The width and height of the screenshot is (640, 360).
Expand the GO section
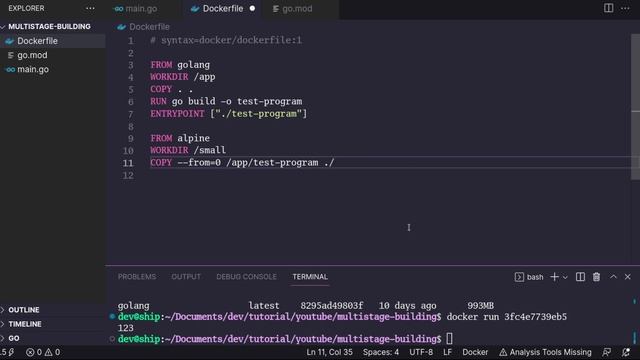click(13, 338)
